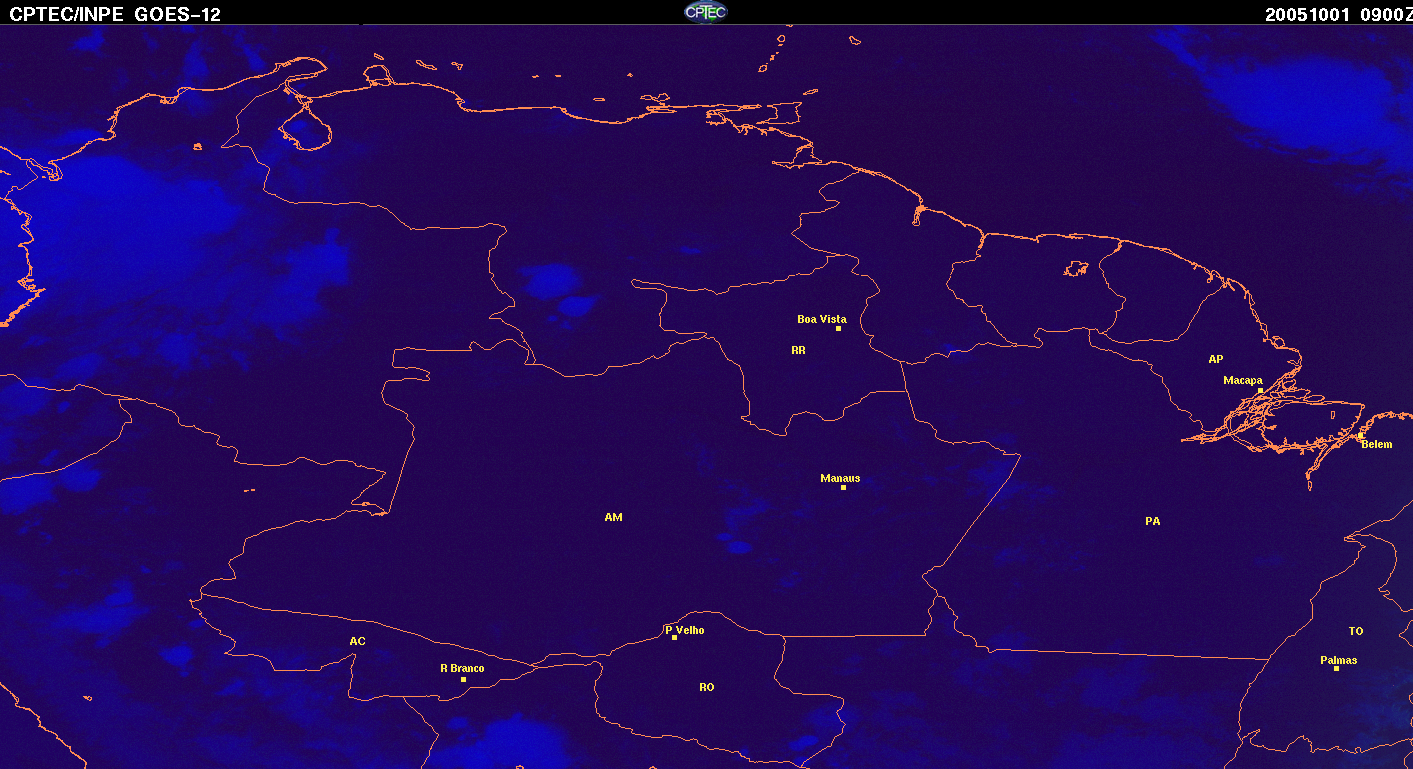Click the AP state label
1413x769 pixels.
pyautogui.click(x=1215, y=359)
